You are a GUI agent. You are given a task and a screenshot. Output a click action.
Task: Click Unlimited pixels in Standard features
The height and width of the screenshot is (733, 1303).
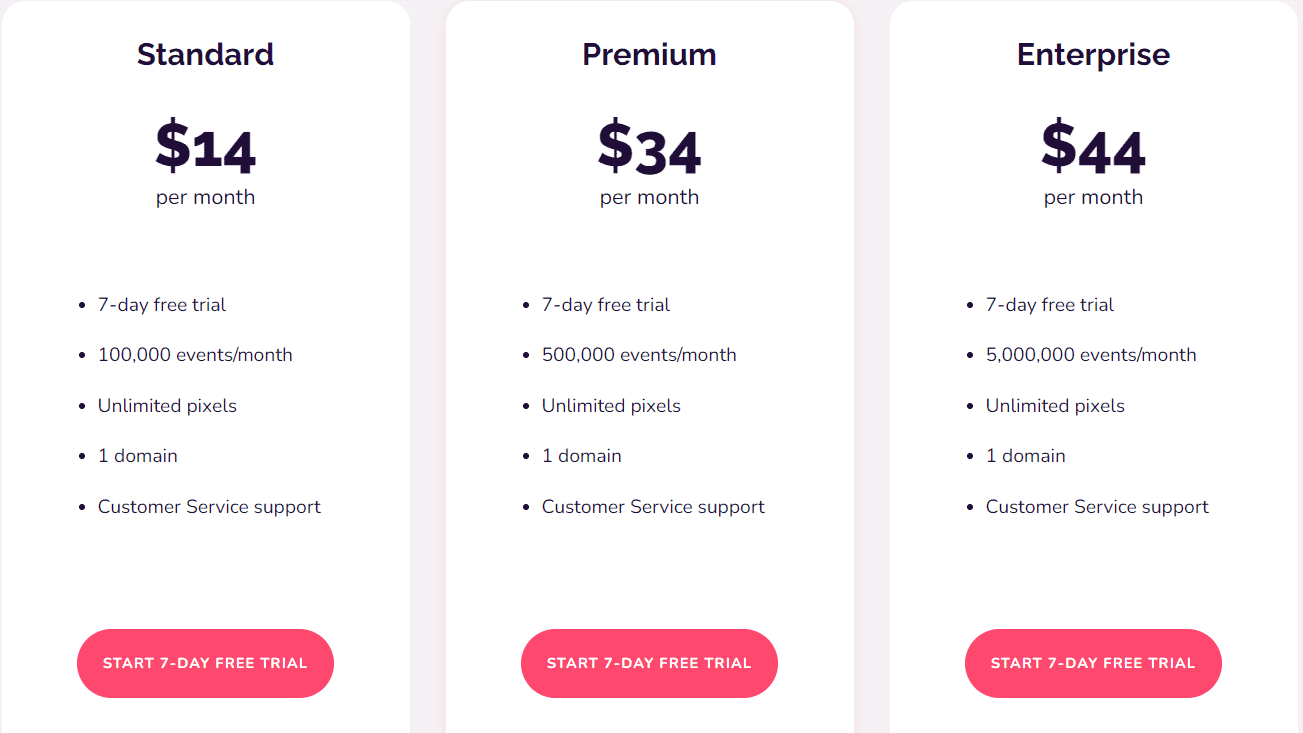(167, 405)
